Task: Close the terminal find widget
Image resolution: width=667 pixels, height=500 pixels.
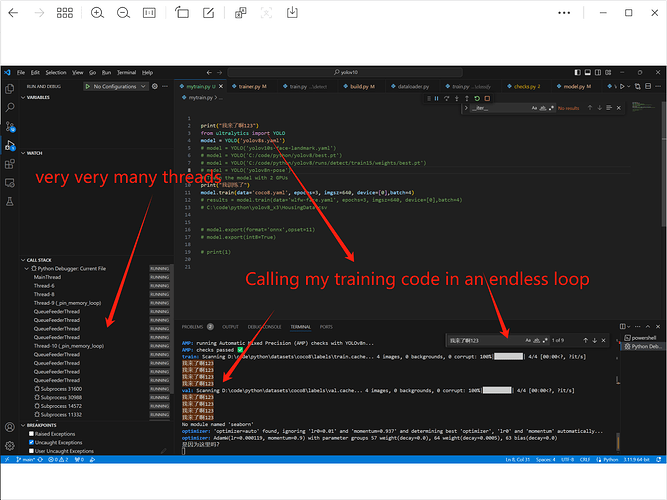Action: coord(603,340)
